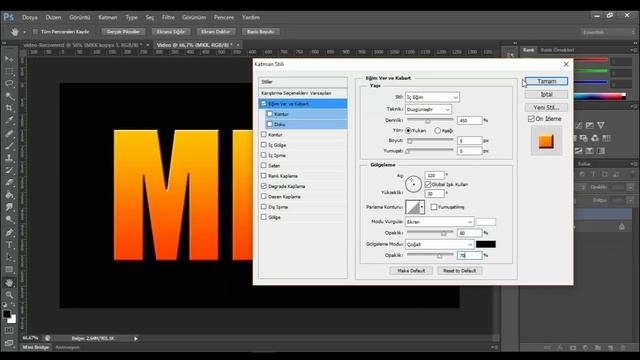Open the Gölgeleme Modu dropdown showing Çoğalt
The image size is (640, 360).
[439, 244]
